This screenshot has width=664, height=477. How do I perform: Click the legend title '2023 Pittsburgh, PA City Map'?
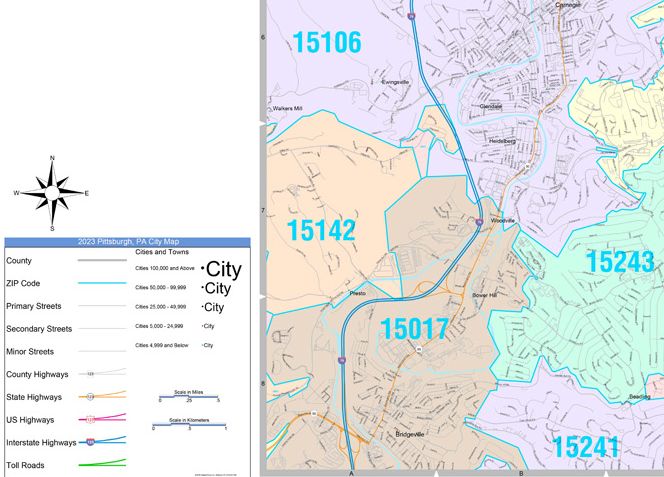click(126, 242)
